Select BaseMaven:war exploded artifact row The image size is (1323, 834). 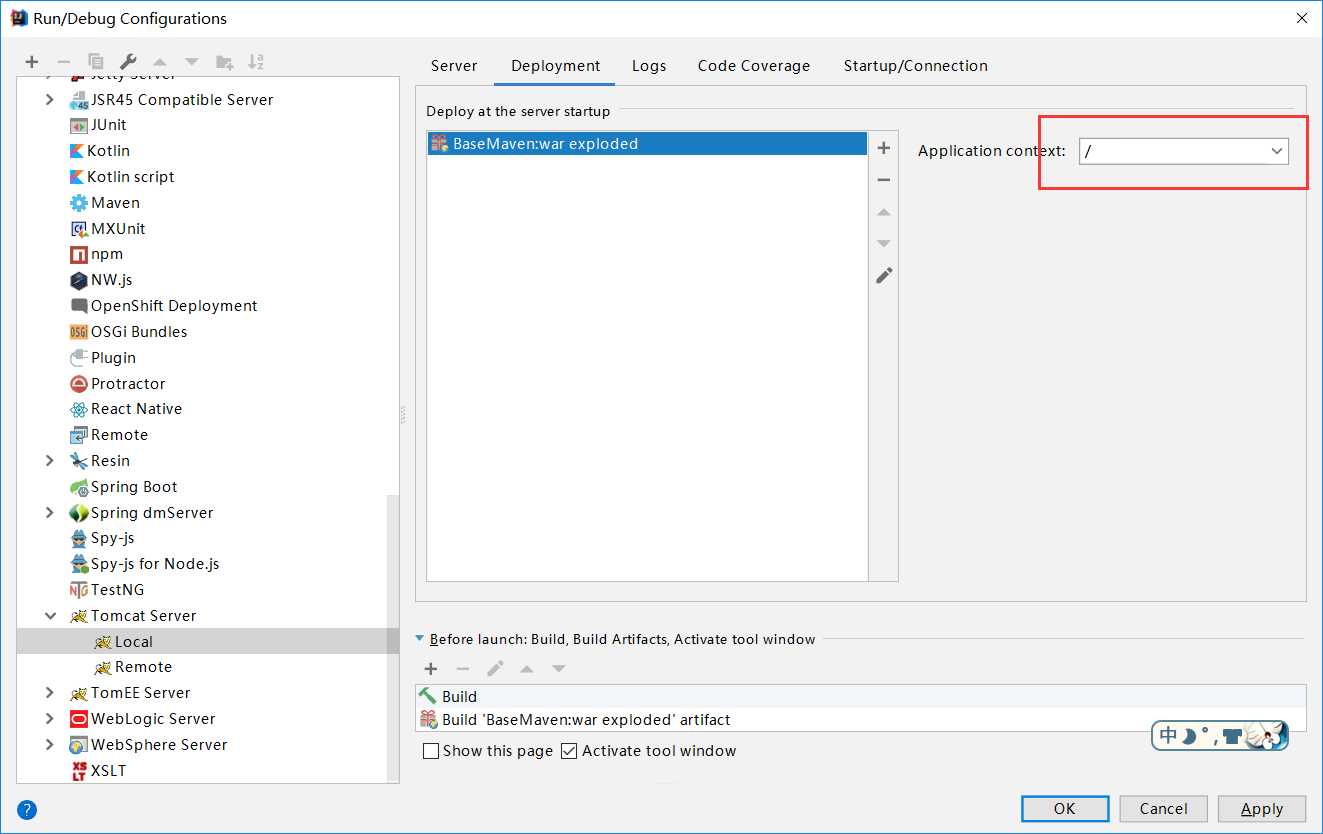click(x=647, y=144)
